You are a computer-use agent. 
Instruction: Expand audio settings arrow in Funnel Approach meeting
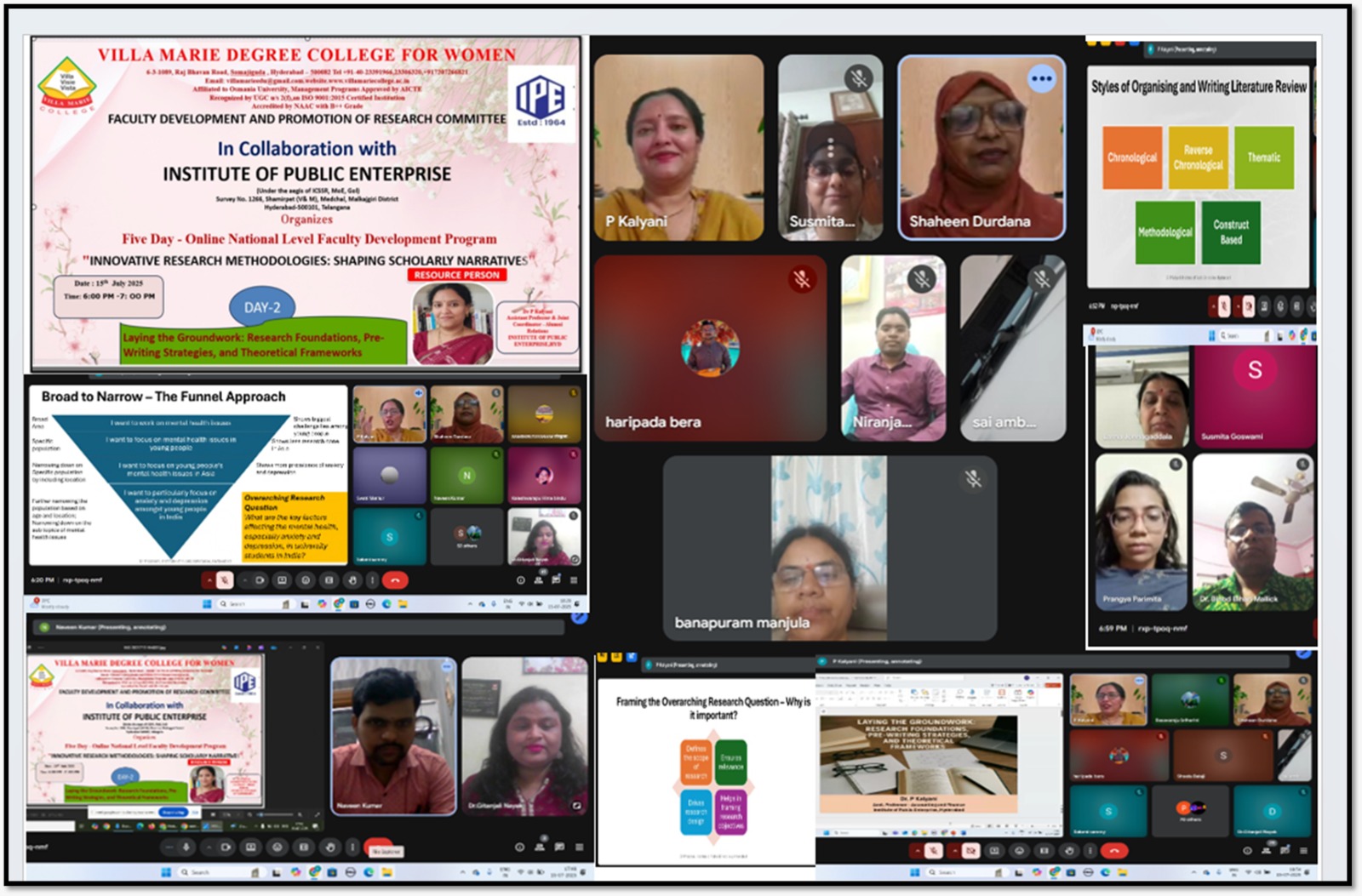tap(209, 580)
